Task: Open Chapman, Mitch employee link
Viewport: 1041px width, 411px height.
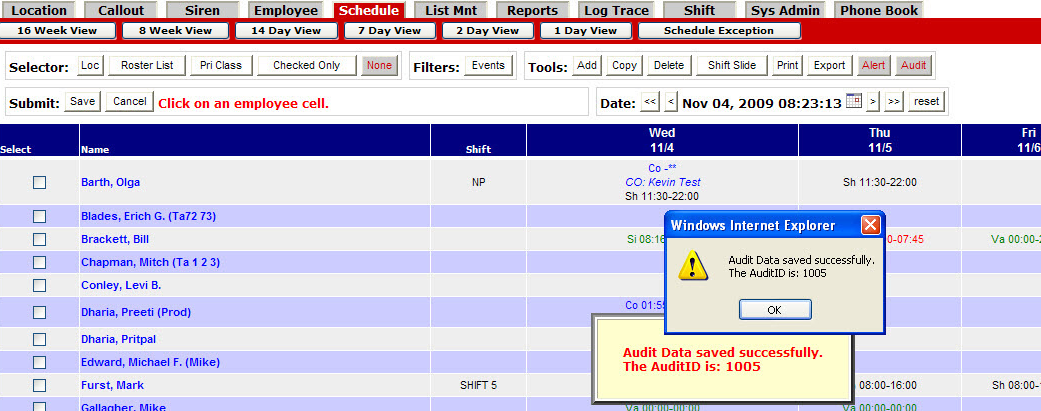Action: pyautogui.click(x=150, y=262)
